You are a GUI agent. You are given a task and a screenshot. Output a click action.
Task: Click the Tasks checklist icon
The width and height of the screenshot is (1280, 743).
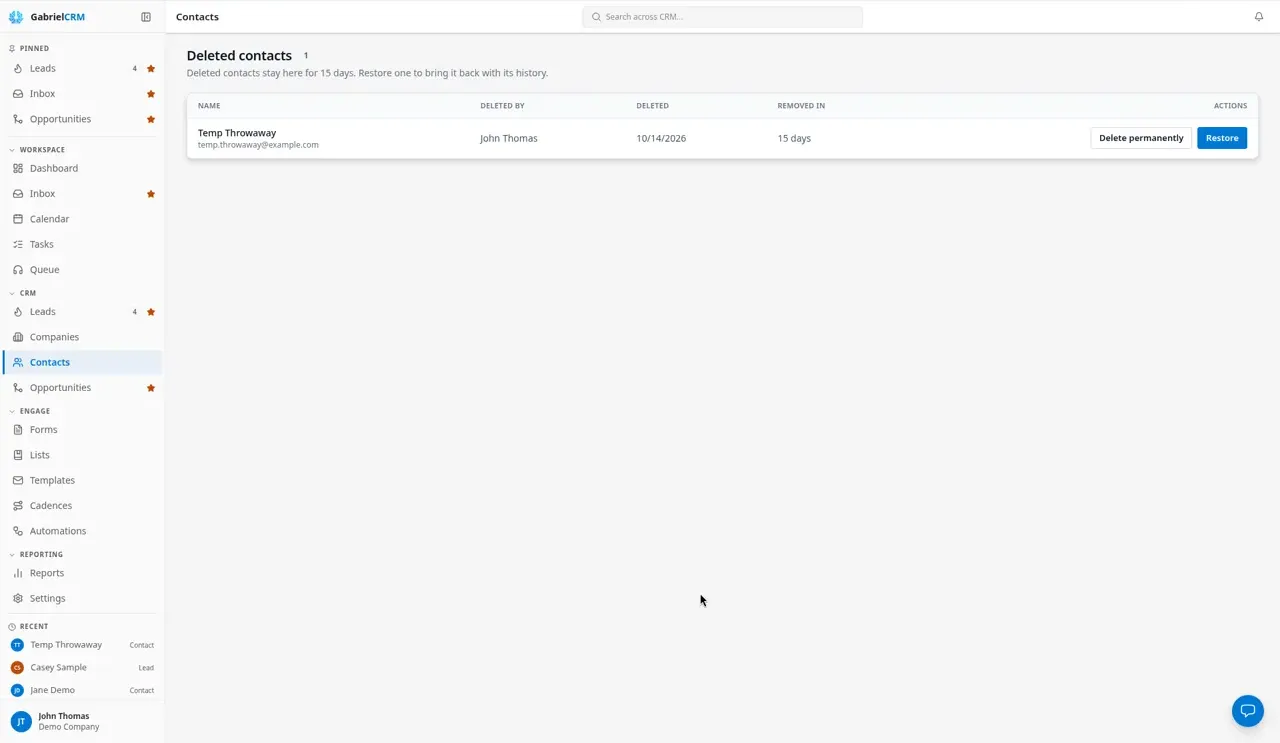(x=18, y=244)
